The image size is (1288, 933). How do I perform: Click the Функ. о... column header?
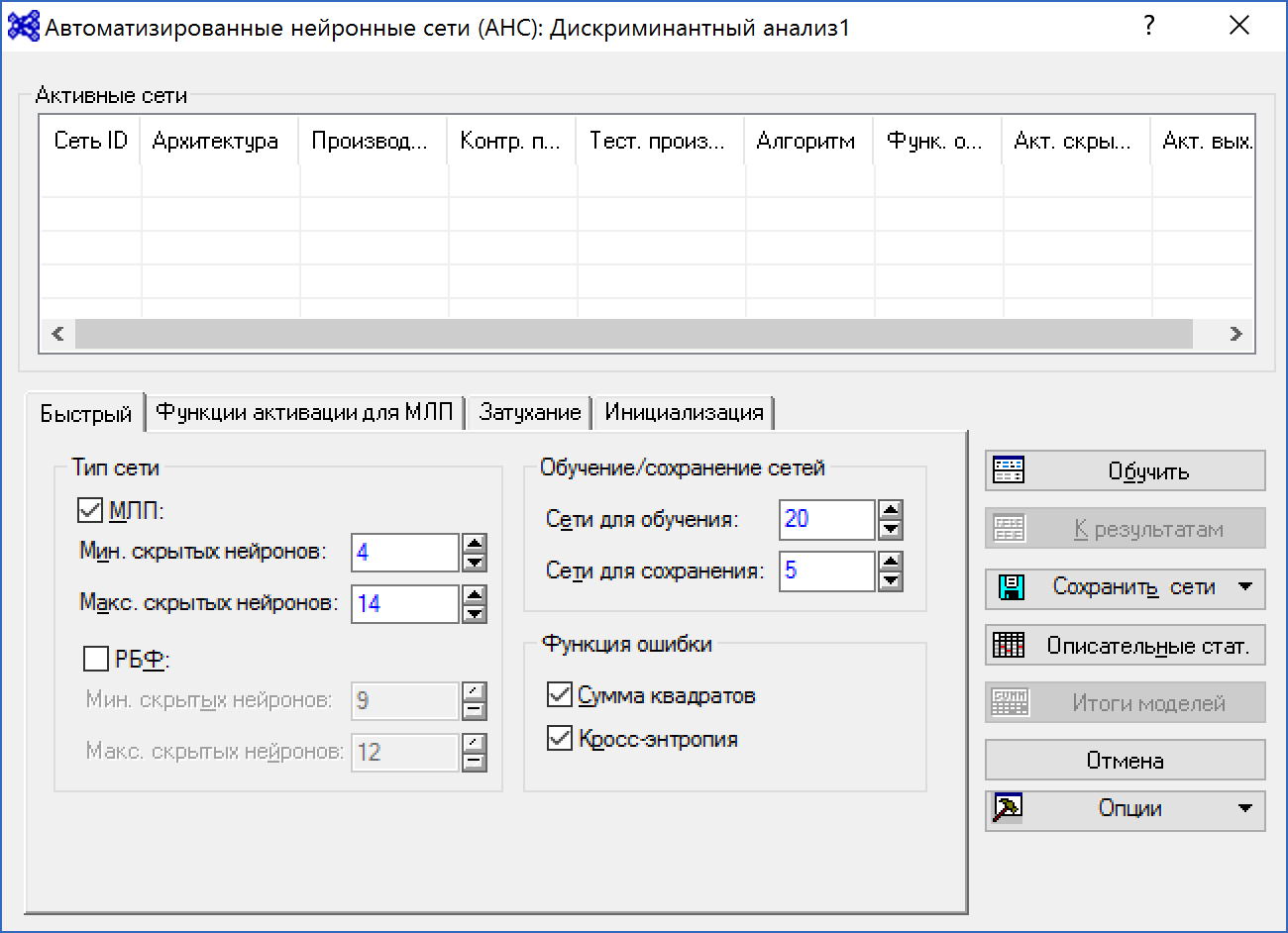click(x=938, y=141)
